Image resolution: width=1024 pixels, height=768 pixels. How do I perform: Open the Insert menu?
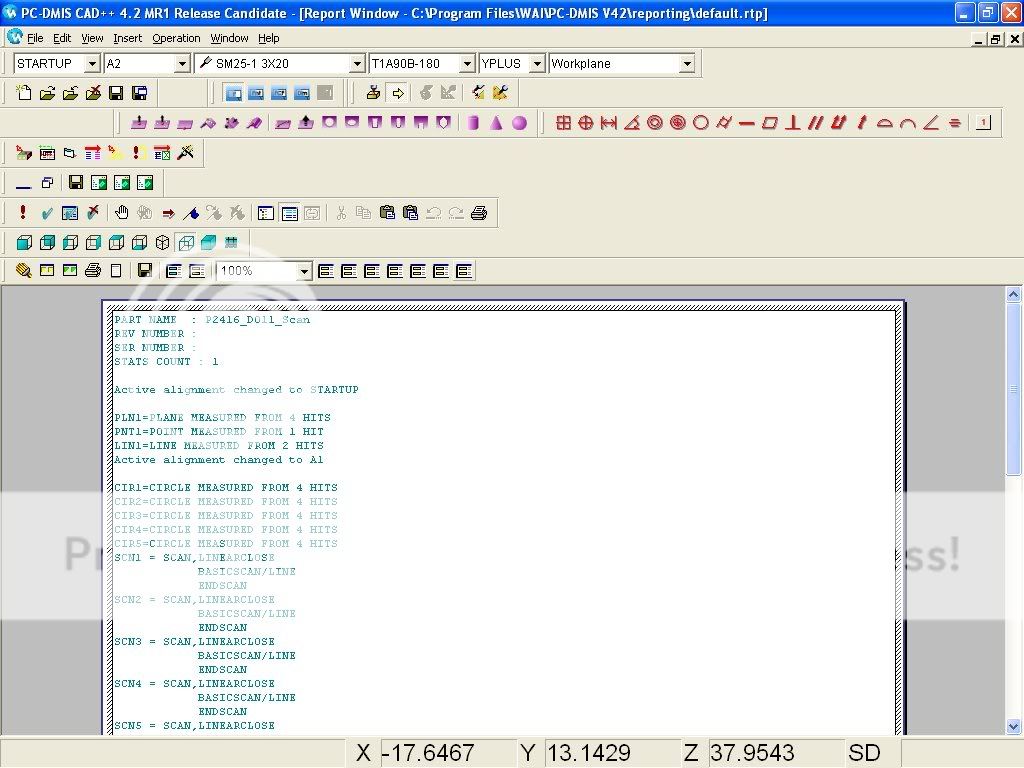pos(127,38)
